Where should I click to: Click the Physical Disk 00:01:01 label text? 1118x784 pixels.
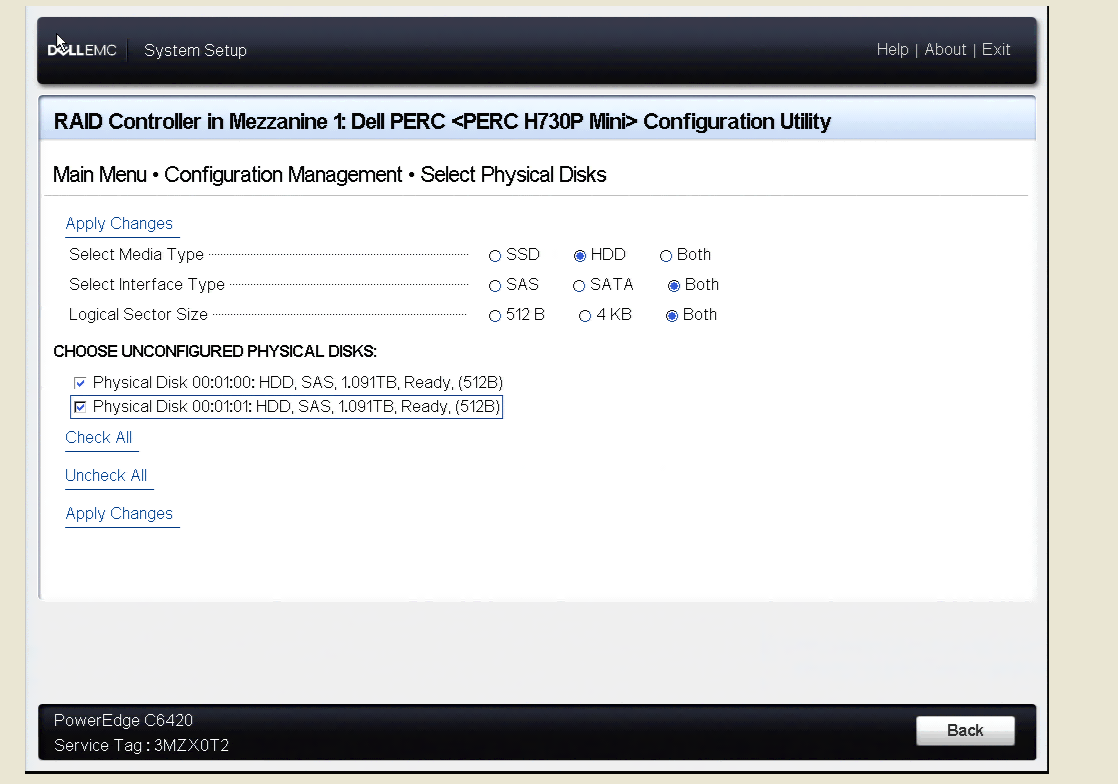pos(297,407)
